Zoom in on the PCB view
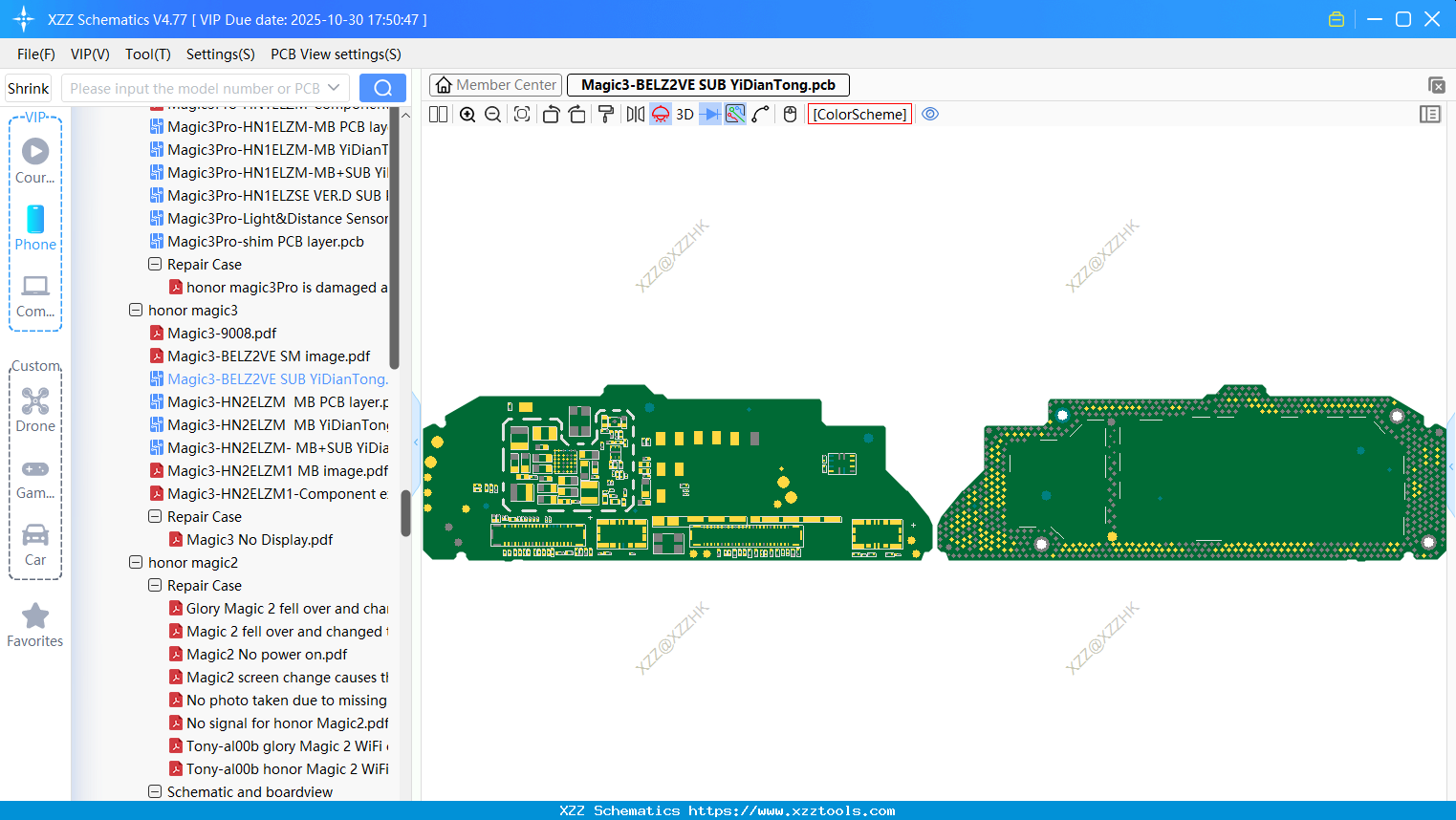This screenshot has width=1456, height=820. (467, 114)
